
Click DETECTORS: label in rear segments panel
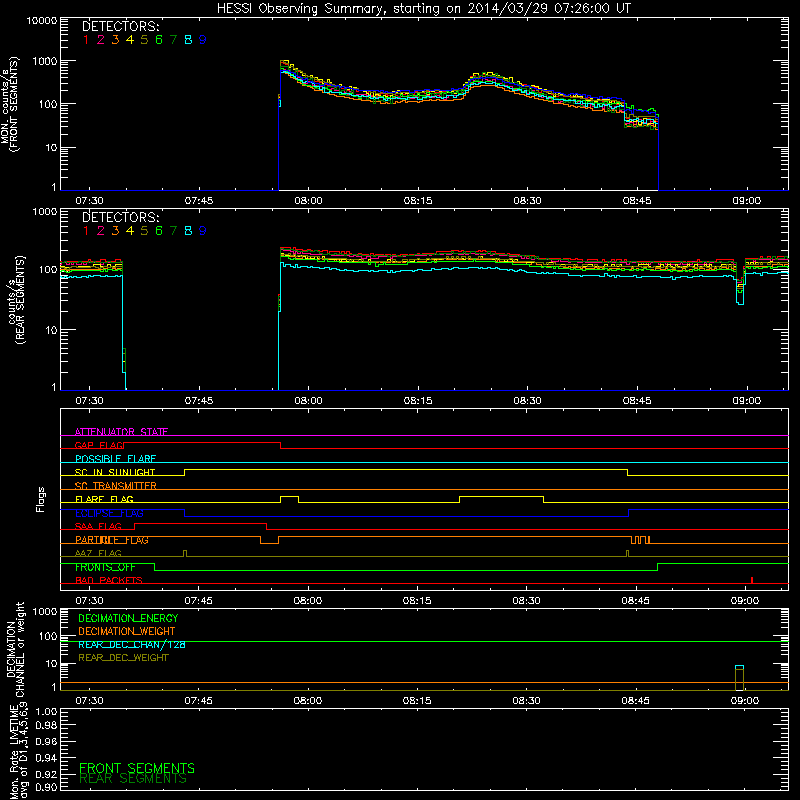pyautogui.click(x=120, y=217)
